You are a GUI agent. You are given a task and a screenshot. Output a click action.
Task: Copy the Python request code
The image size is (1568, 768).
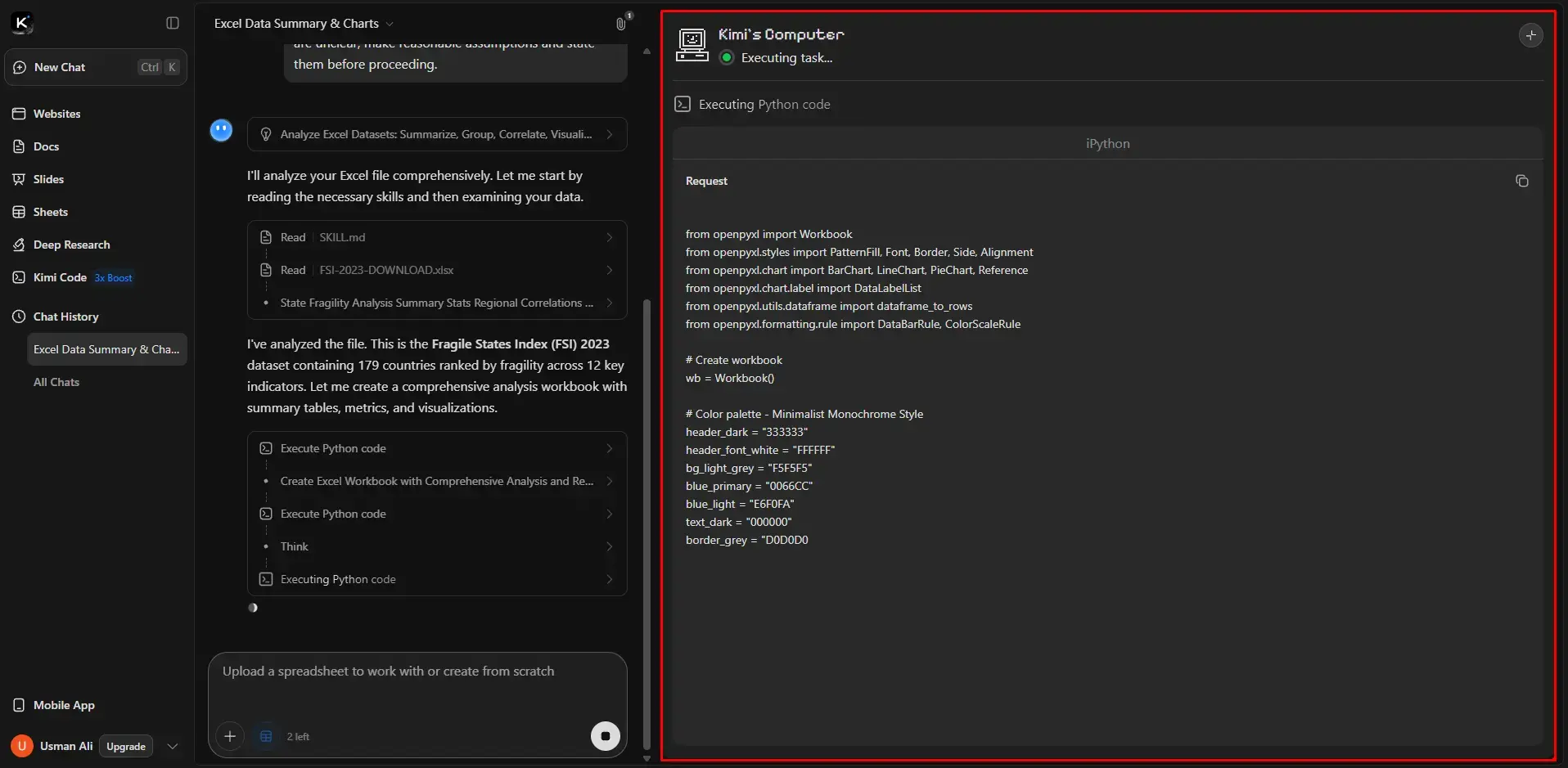click(1521, 181)
